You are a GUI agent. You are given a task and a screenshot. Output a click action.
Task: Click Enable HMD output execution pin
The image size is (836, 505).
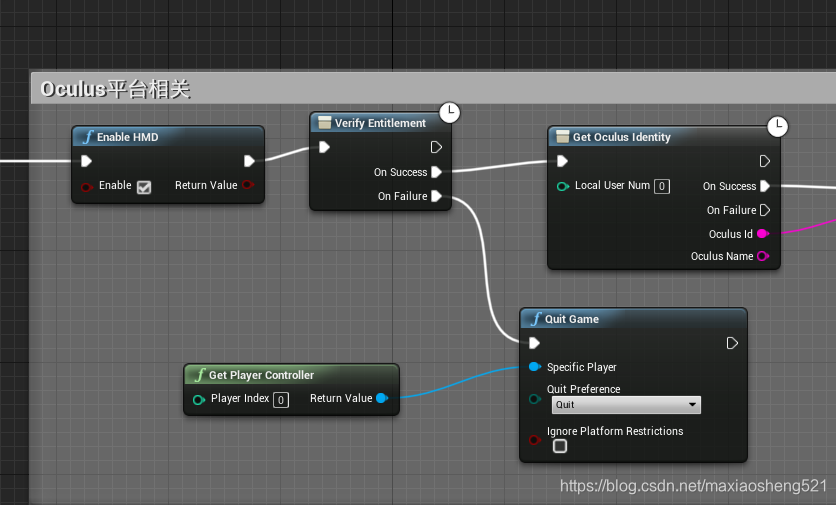(x=249, y=161)
